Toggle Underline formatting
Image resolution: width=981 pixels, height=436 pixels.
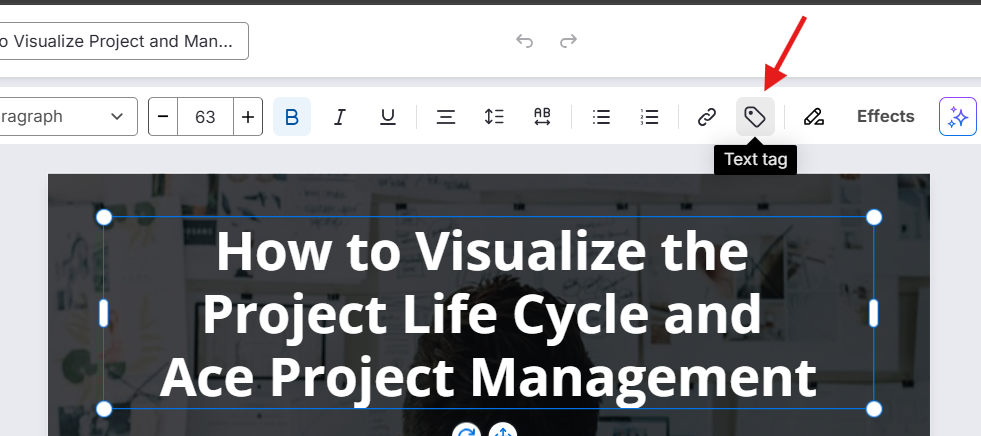tap(388, 117)
